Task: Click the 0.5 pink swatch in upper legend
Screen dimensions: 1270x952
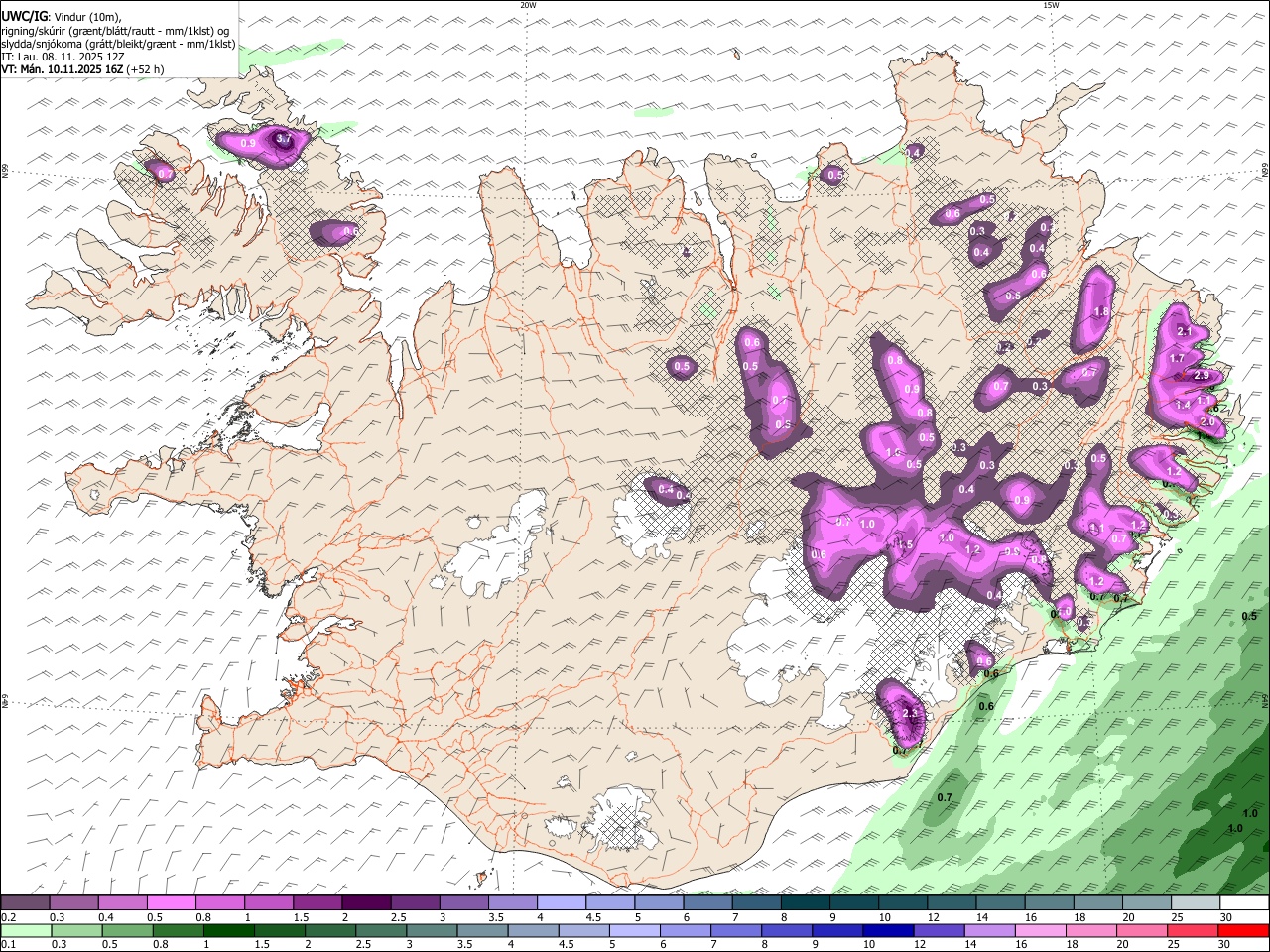Action: [171, 903]
